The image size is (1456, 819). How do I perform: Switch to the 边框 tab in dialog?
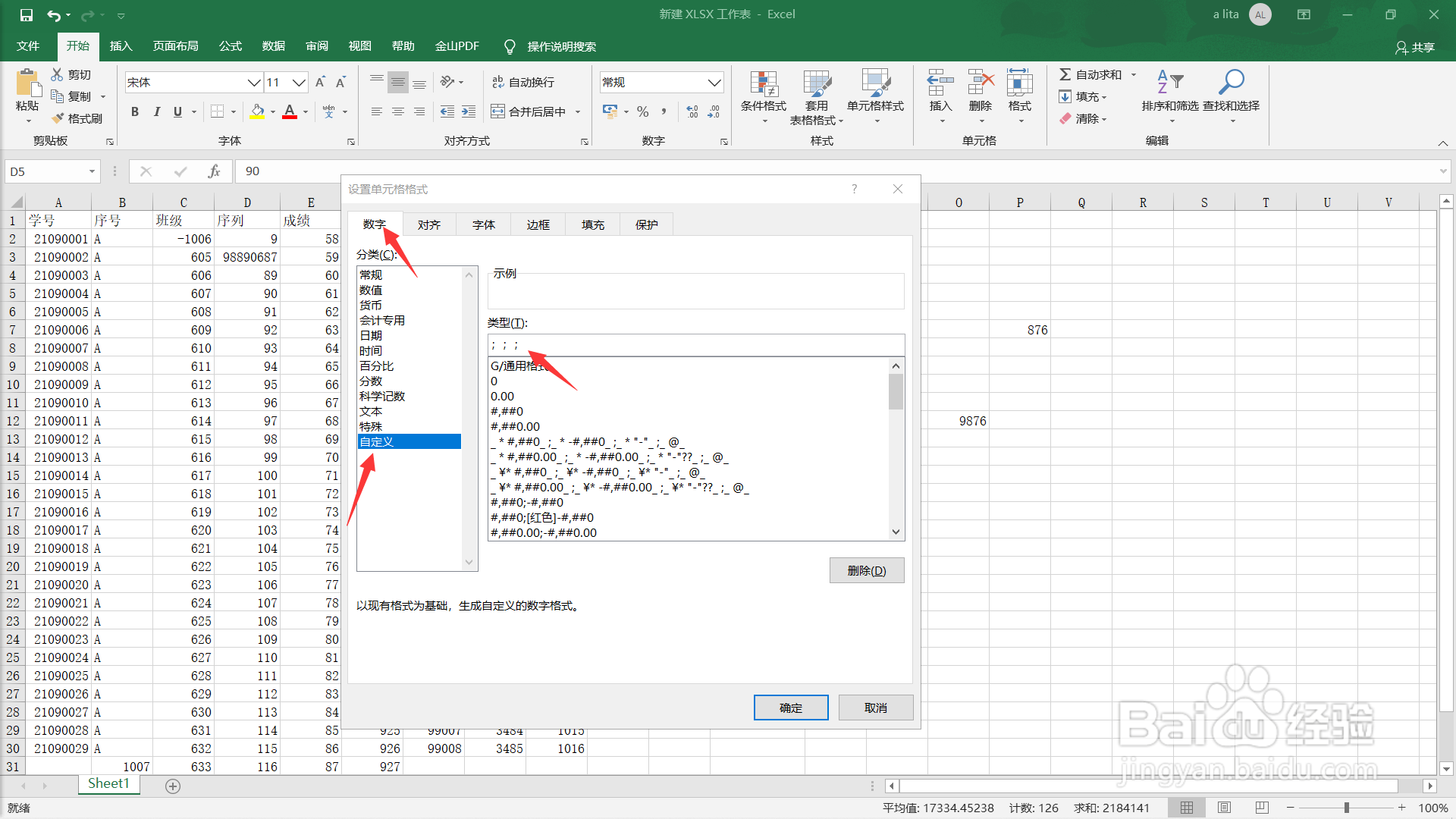(x=538, y=224)
